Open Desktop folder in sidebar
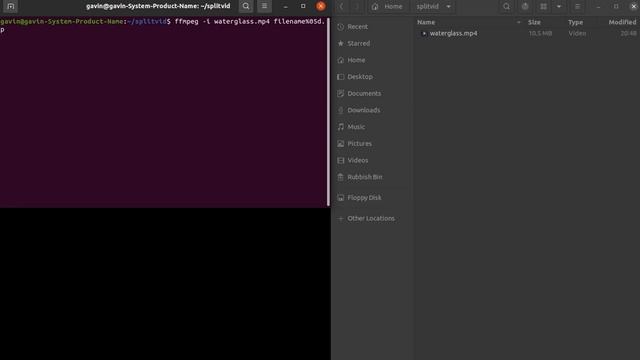The width and height of the screenshot is (640, 360). click(372, 77)
